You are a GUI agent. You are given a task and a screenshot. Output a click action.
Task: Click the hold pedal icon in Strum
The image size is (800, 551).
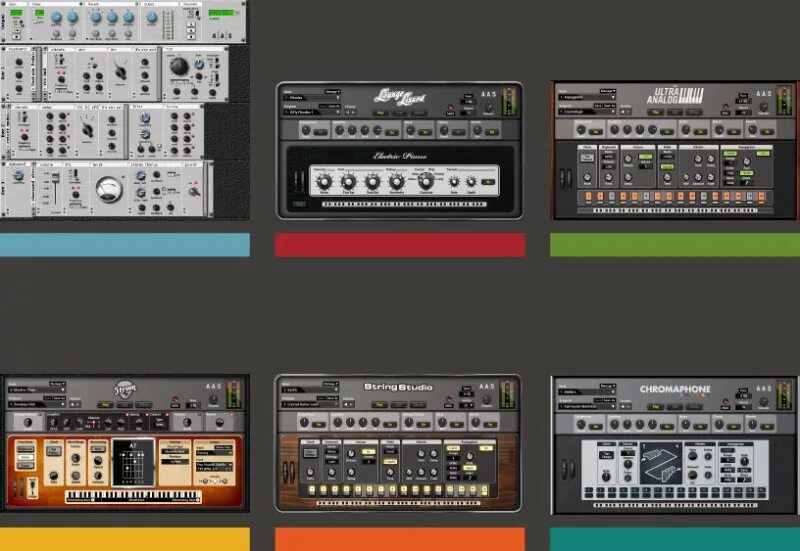(x=33, y=488)
